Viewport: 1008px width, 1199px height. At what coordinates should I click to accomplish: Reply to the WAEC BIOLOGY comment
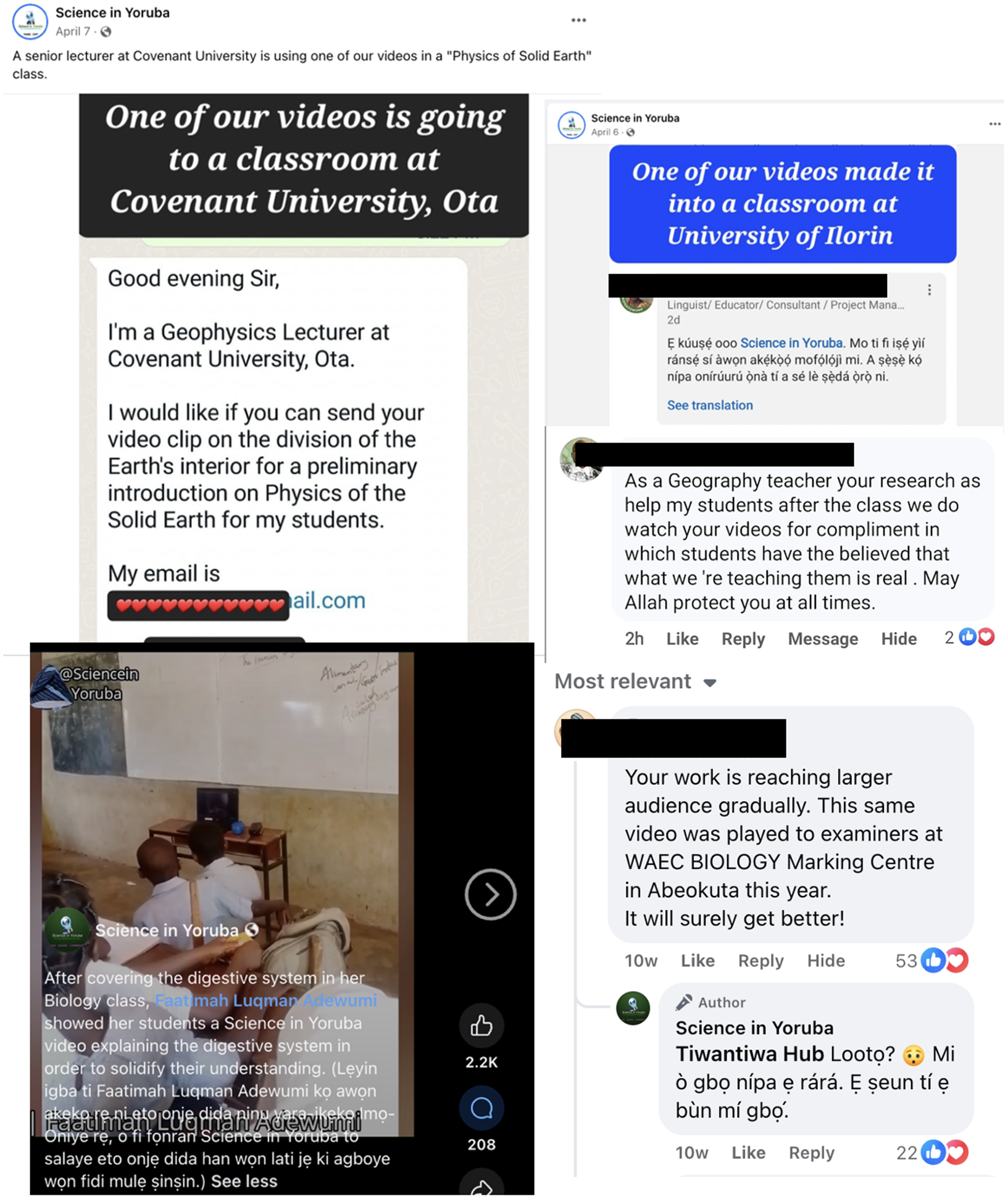pyautogui.click(x=760, y=961)
